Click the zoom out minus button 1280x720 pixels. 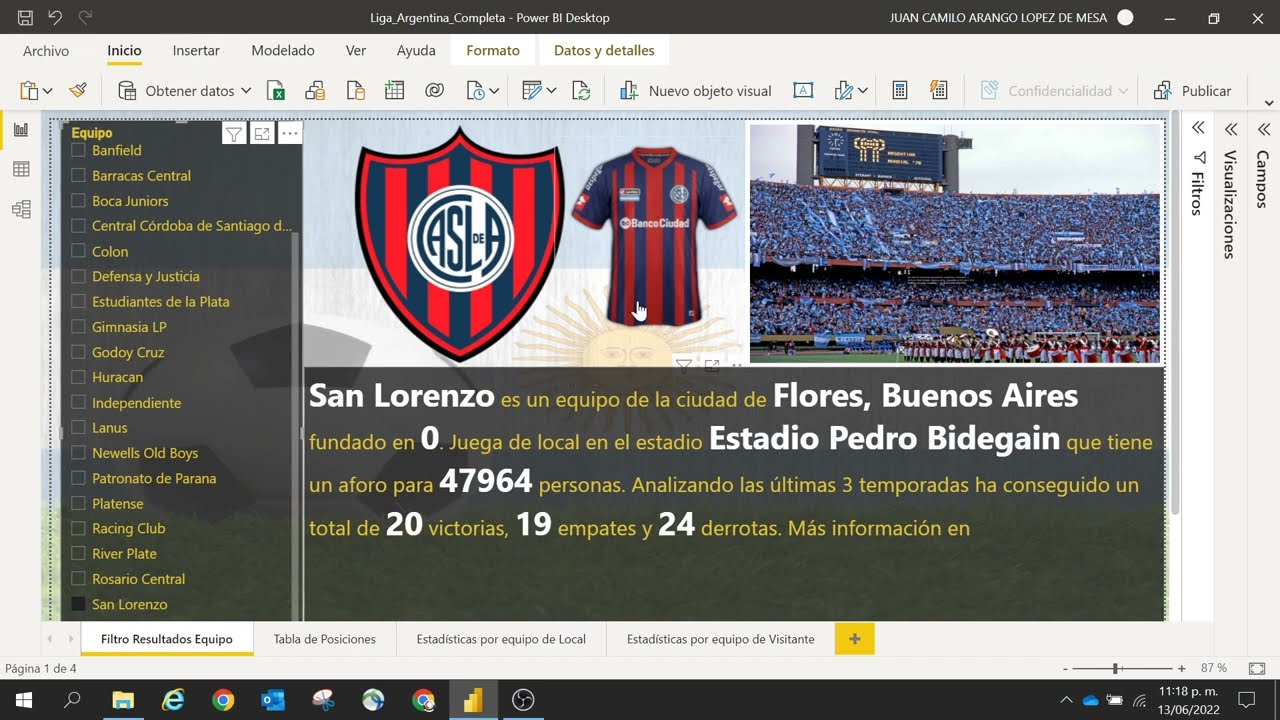[1065, 668]
